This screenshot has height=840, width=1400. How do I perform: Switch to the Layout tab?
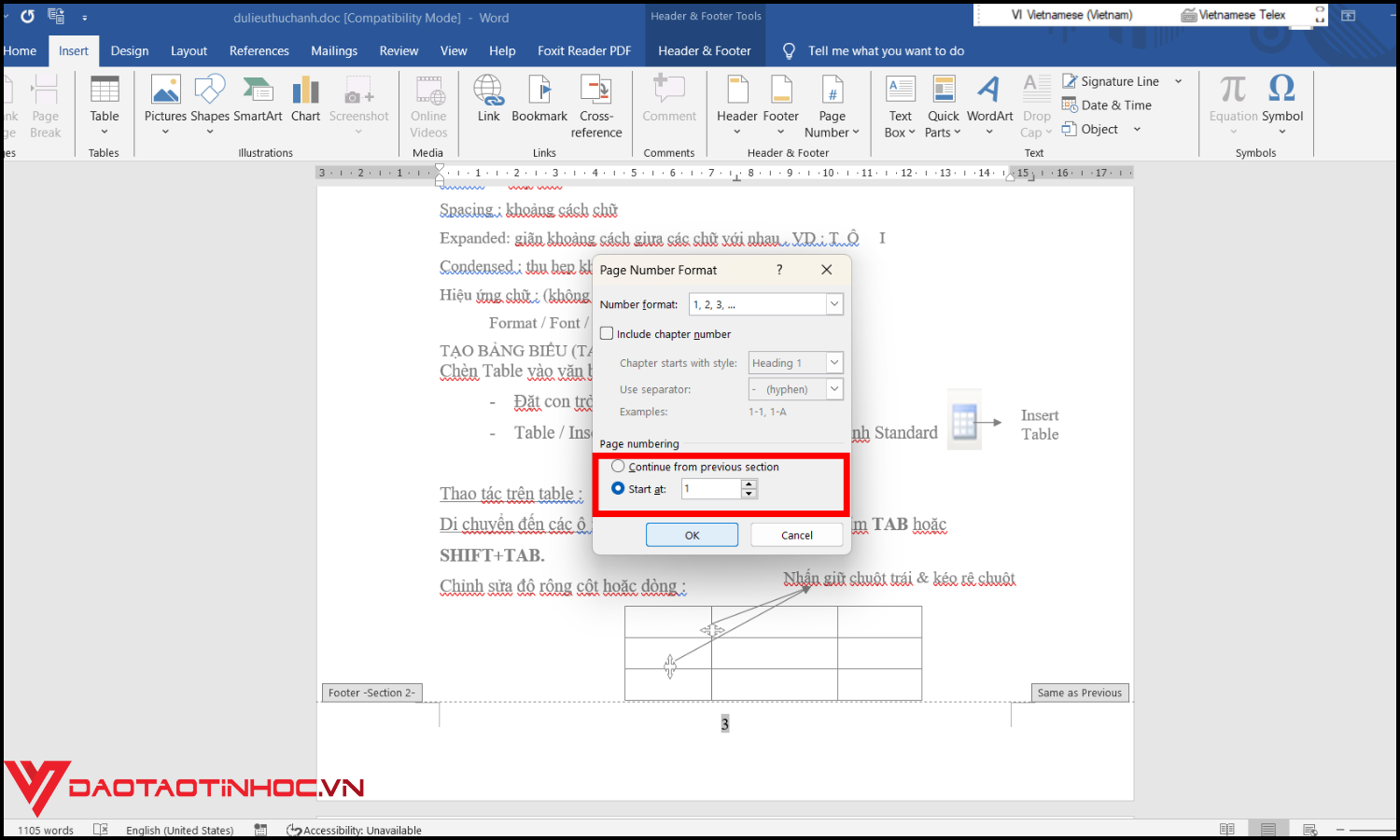coord(189,51)
